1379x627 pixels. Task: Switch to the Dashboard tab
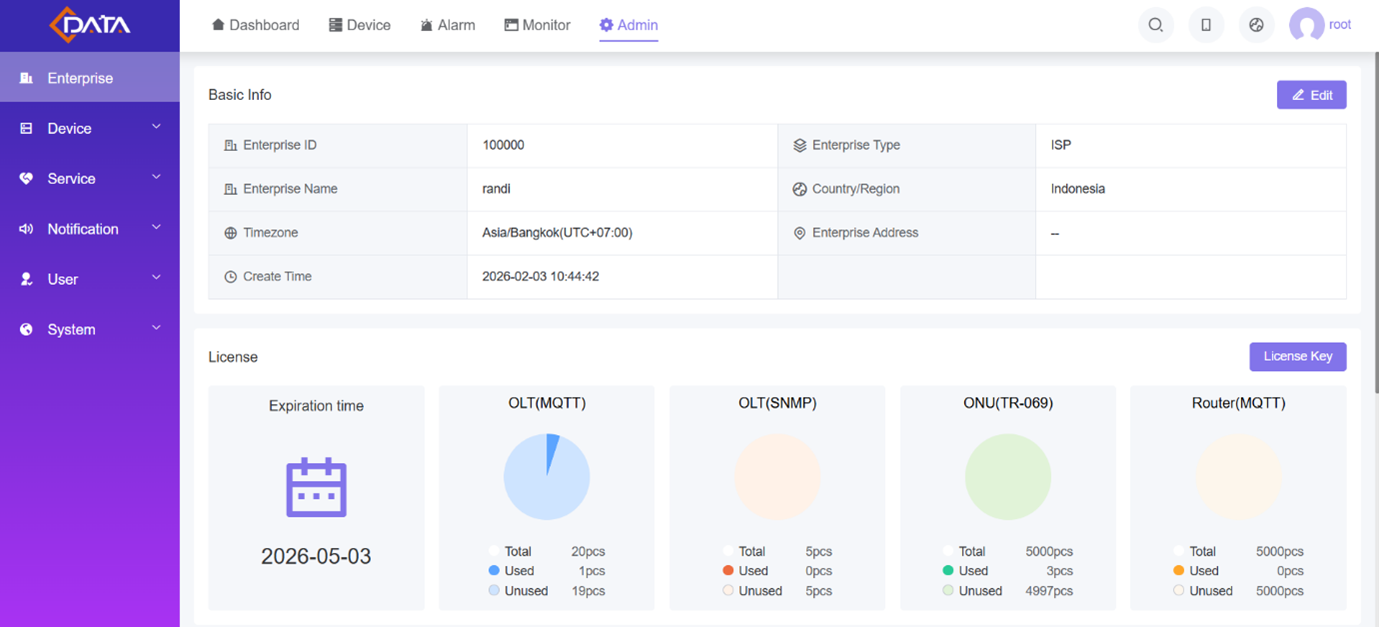coord(255,25)
